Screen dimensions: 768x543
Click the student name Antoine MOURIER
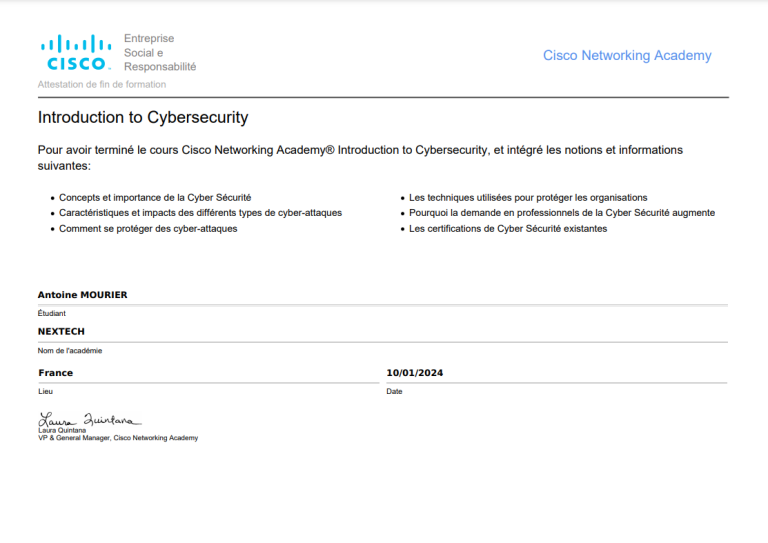tap(82, 295)
